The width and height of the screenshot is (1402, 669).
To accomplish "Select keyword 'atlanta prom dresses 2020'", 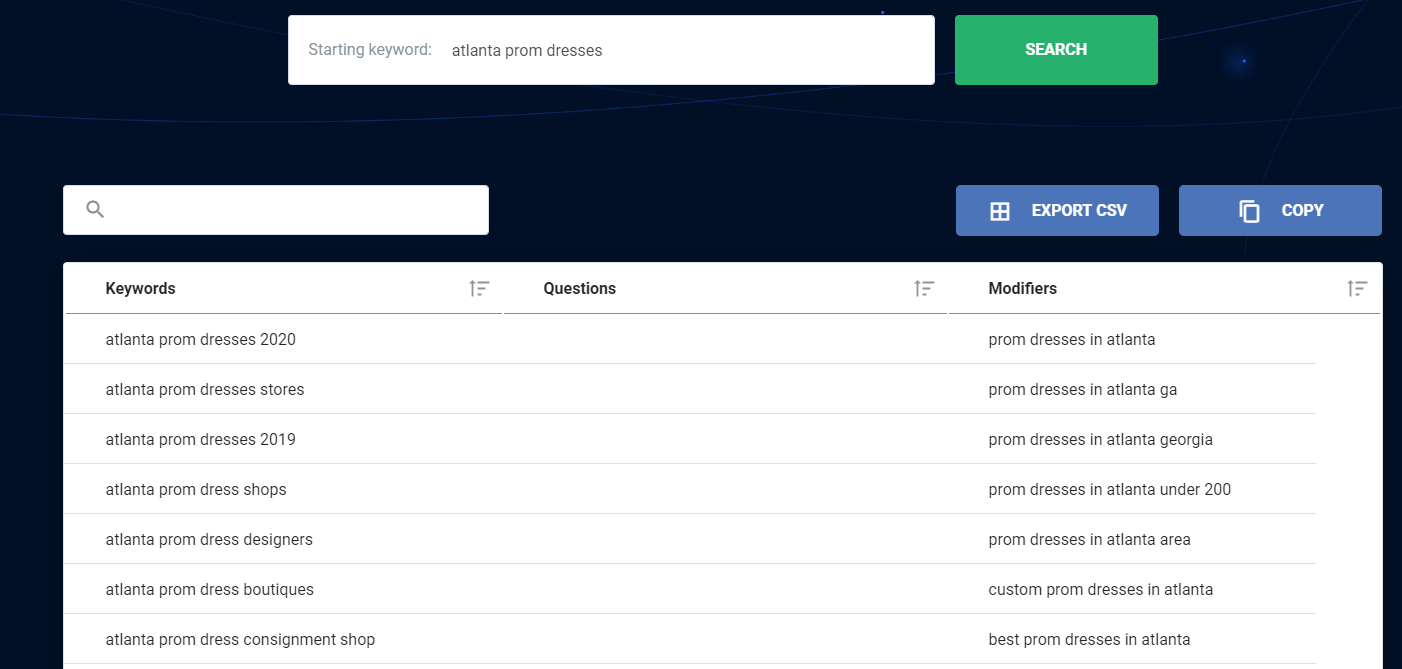I will coord(201,339).
